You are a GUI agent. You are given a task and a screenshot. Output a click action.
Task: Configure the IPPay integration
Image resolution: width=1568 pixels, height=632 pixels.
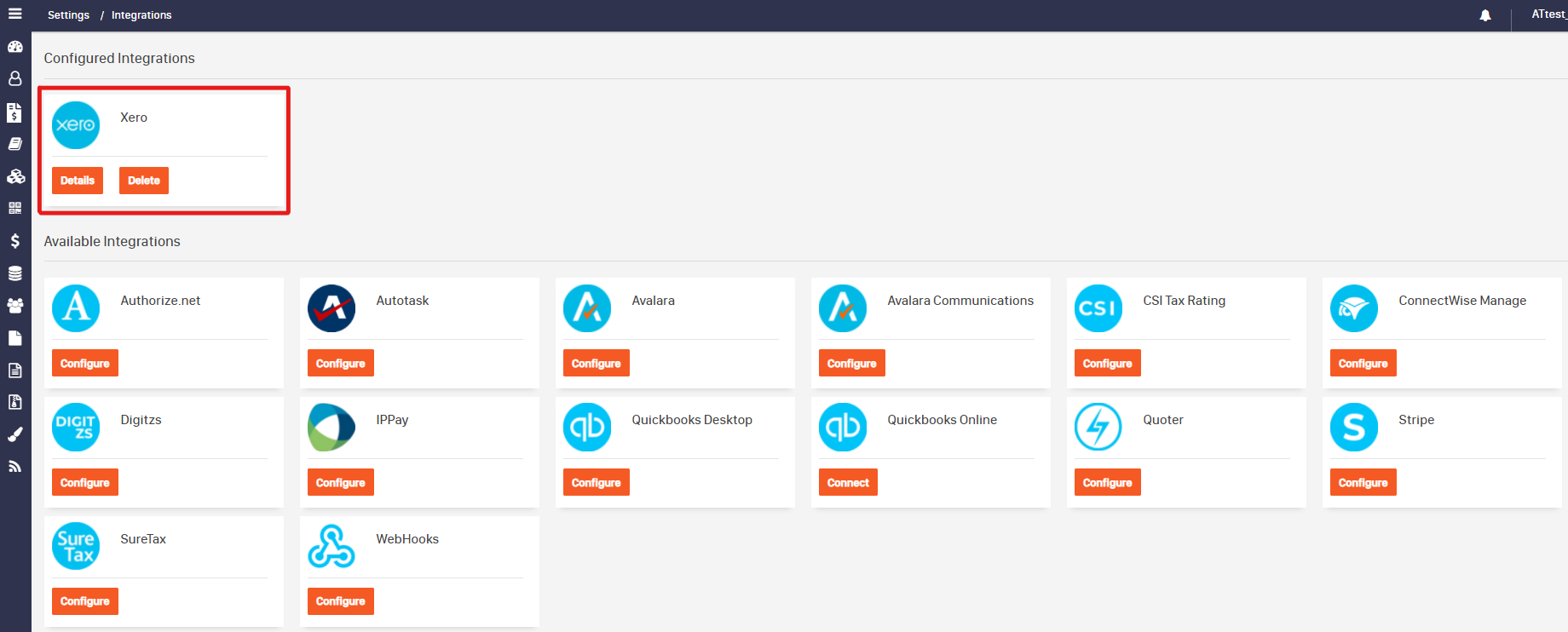point(341,482)
